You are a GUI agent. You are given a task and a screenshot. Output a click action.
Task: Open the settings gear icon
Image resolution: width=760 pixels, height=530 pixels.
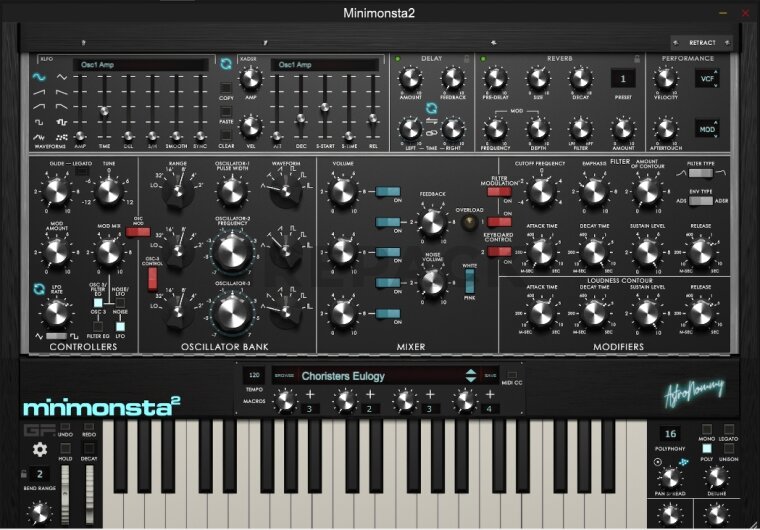pos(39,450)
